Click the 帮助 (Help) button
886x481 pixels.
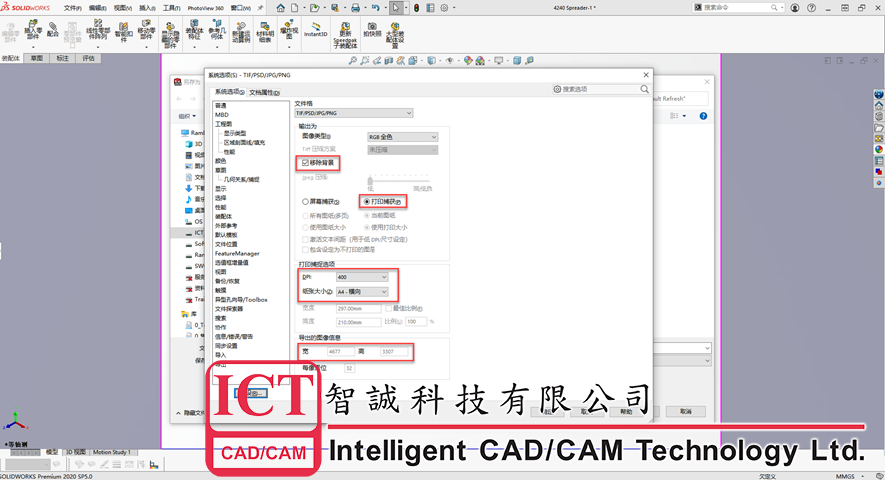[626, 411]
